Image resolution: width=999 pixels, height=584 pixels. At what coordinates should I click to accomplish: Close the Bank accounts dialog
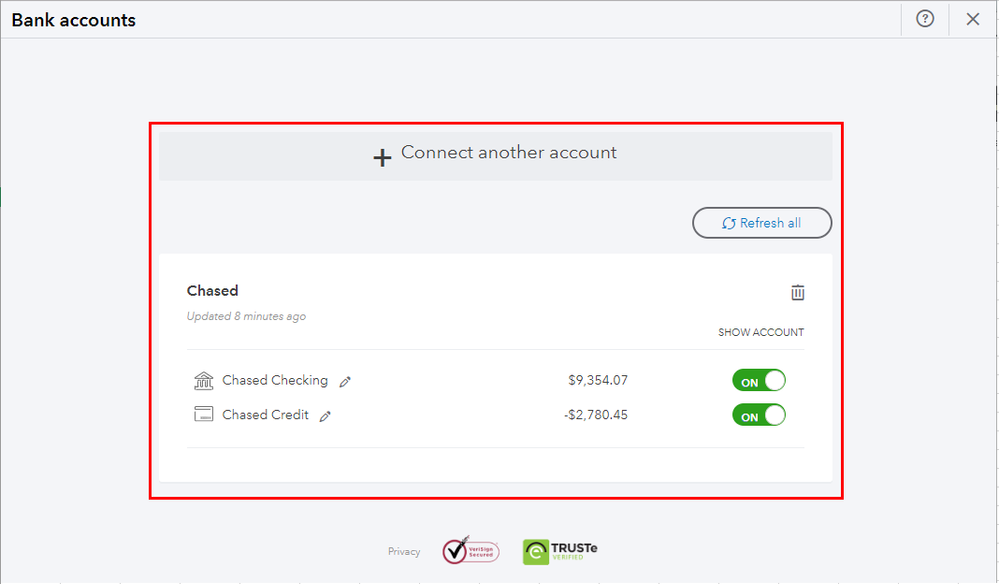pyautogui.click(x=973, y=19)
